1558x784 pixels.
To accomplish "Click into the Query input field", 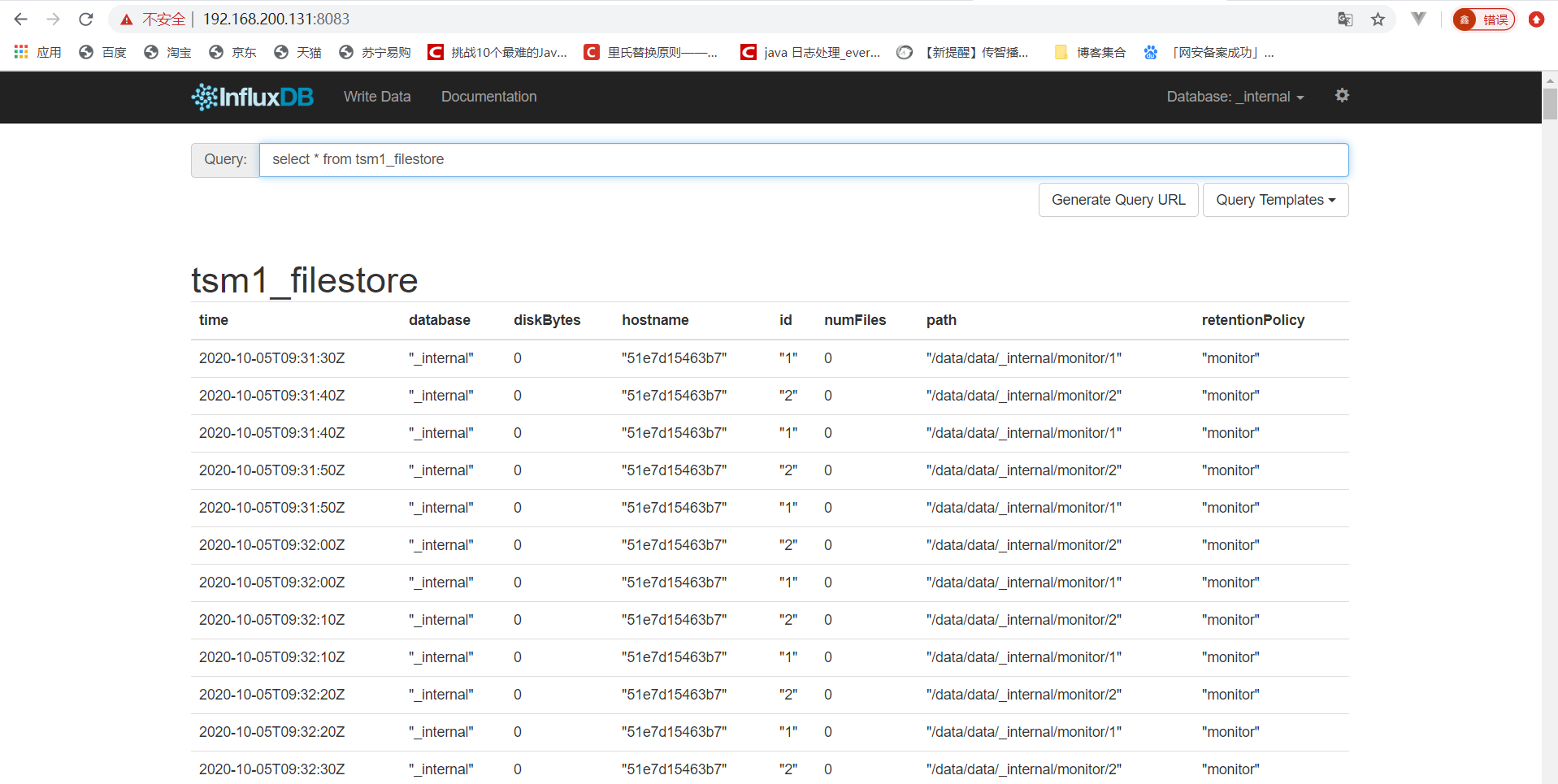I will tap(803, 160).
